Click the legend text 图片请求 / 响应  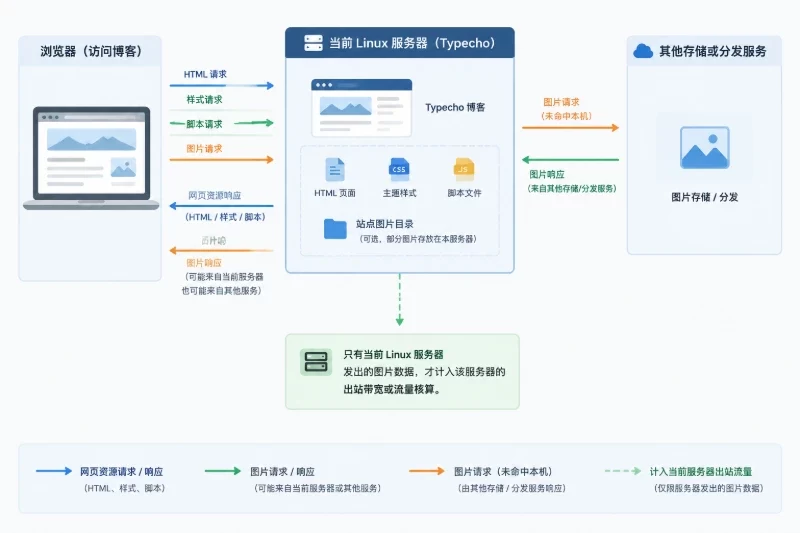click(282, 472)
